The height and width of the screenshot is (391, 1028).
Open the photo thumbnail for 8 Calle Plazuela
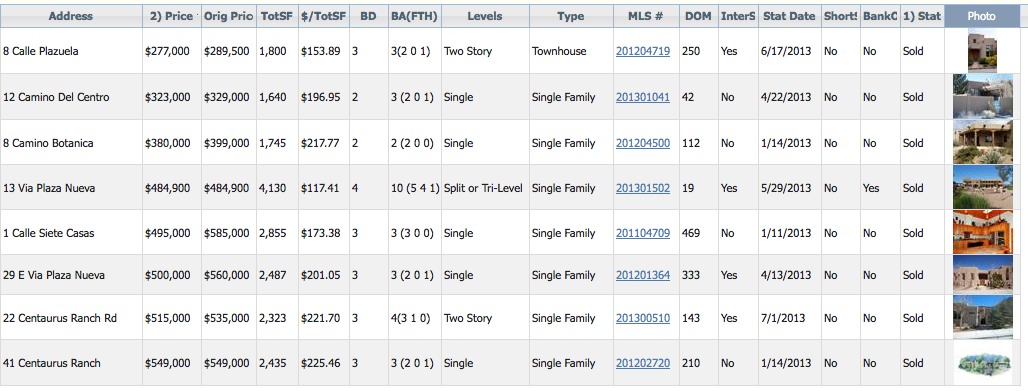(x=981, y=51)
